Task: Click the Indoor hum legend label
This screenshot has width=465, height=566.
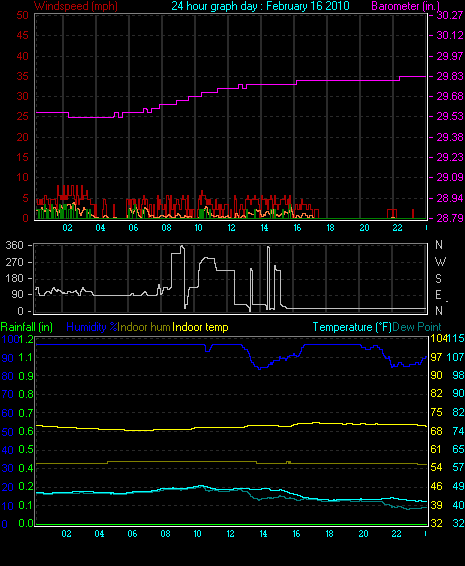Action: pyautogui.click(x=144, y=327)
